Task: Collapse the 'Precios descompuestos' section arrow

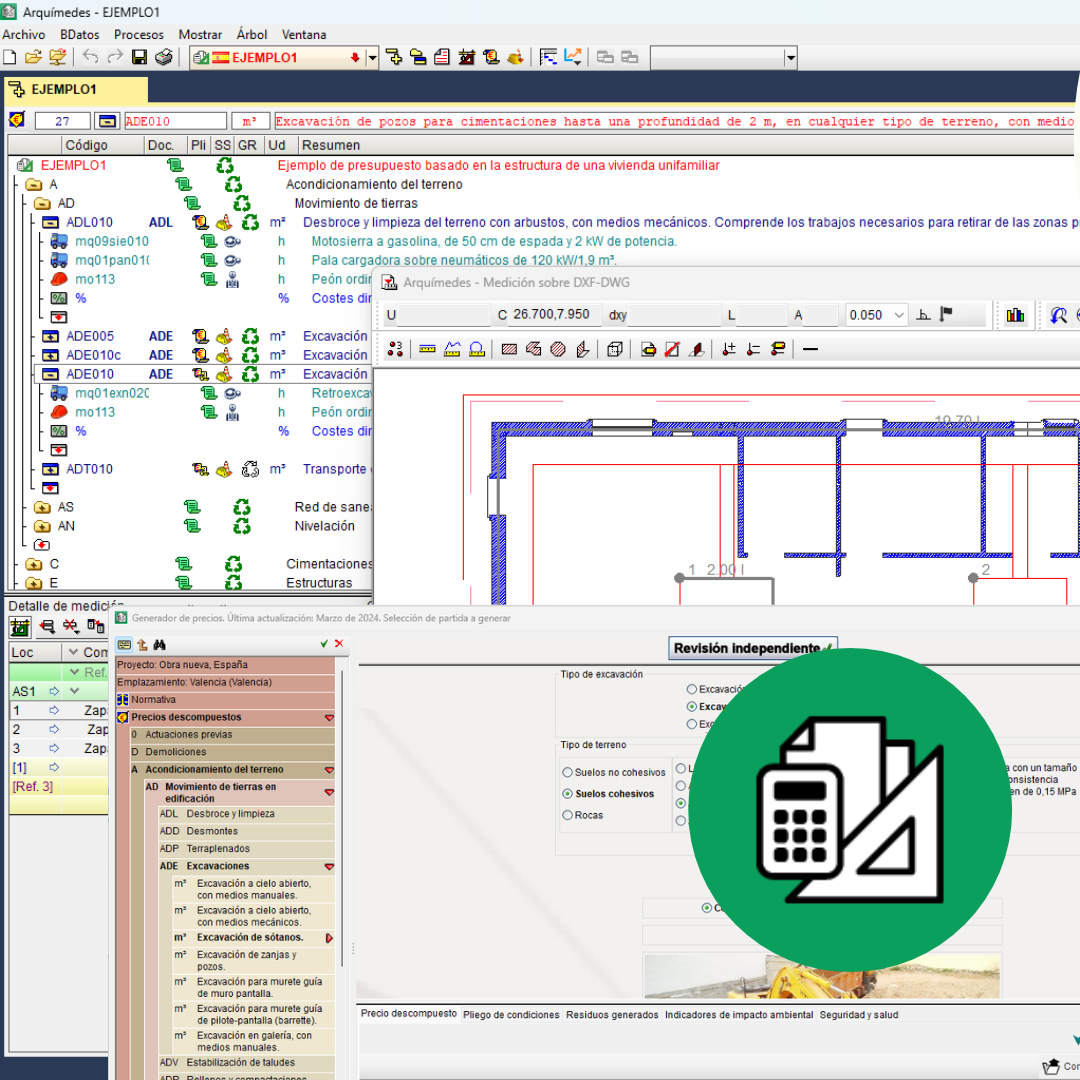Action: pyautogui.click(x=329, y=718)
